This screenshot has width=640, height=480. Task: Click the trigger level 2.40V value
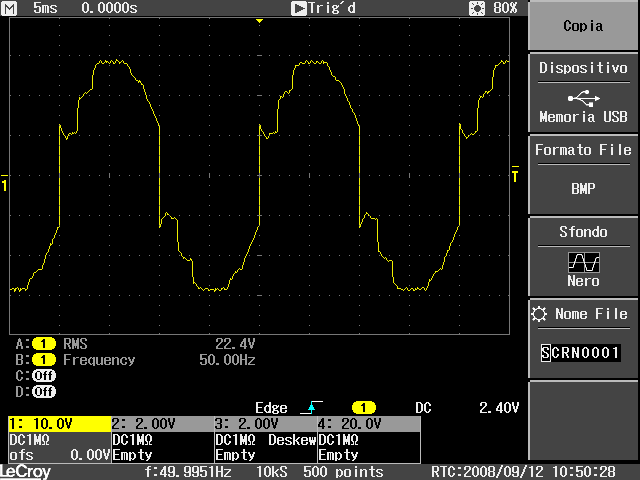pos(499,407)
